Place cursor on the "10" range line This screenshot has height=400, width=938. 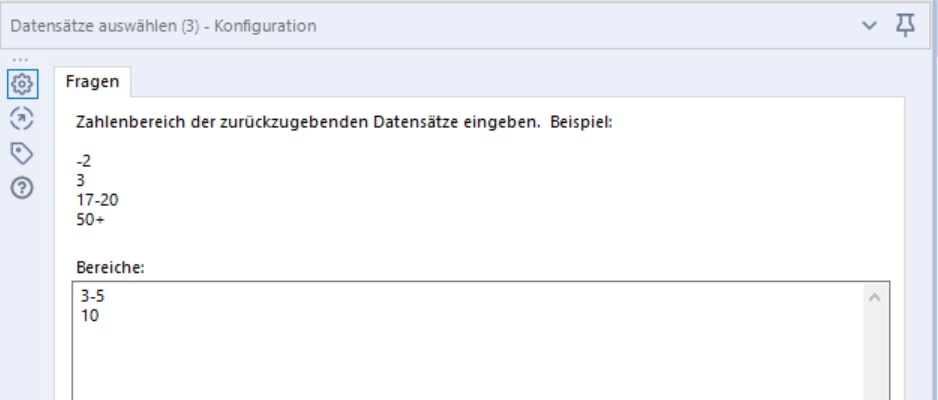tap(90, 315)
